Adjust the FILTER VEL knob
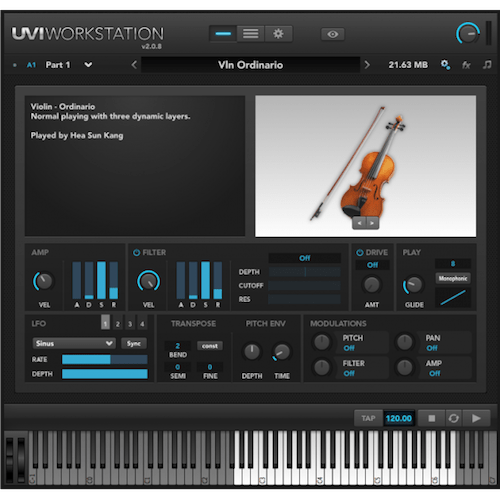The image size is (500, 500). (x=149, y=281)
